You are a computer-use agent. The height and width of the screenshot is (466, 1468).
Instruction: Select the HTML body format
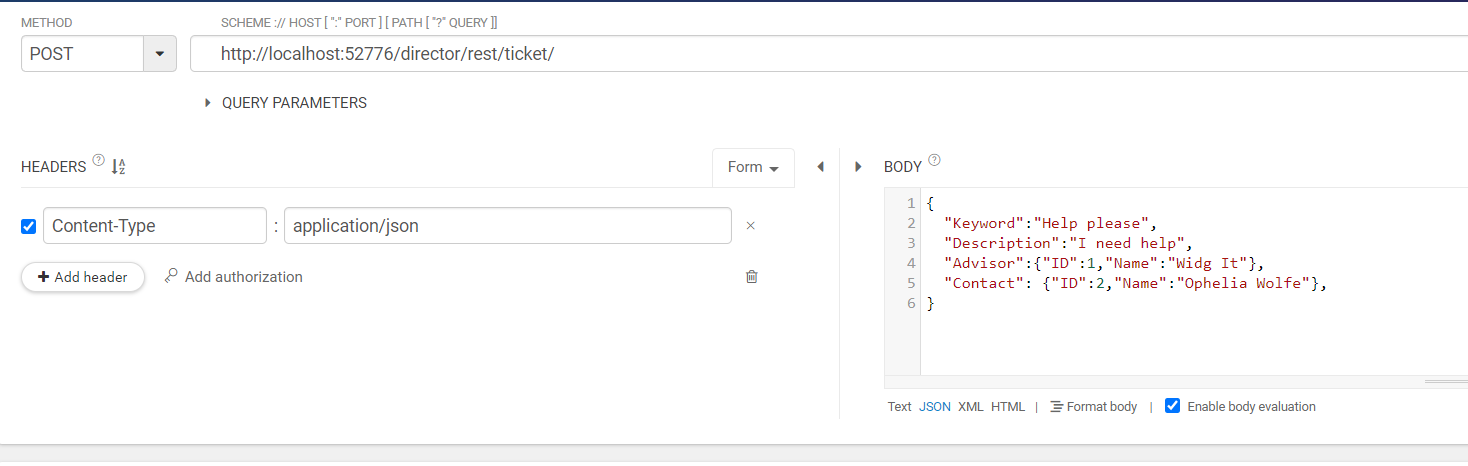[x=1008, y=407]
